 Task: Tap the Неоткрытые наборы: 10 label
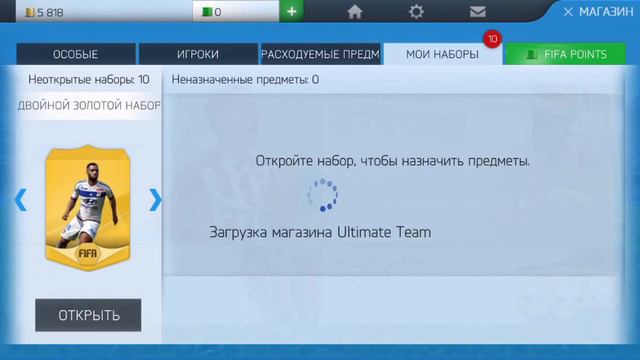(89, 80)
